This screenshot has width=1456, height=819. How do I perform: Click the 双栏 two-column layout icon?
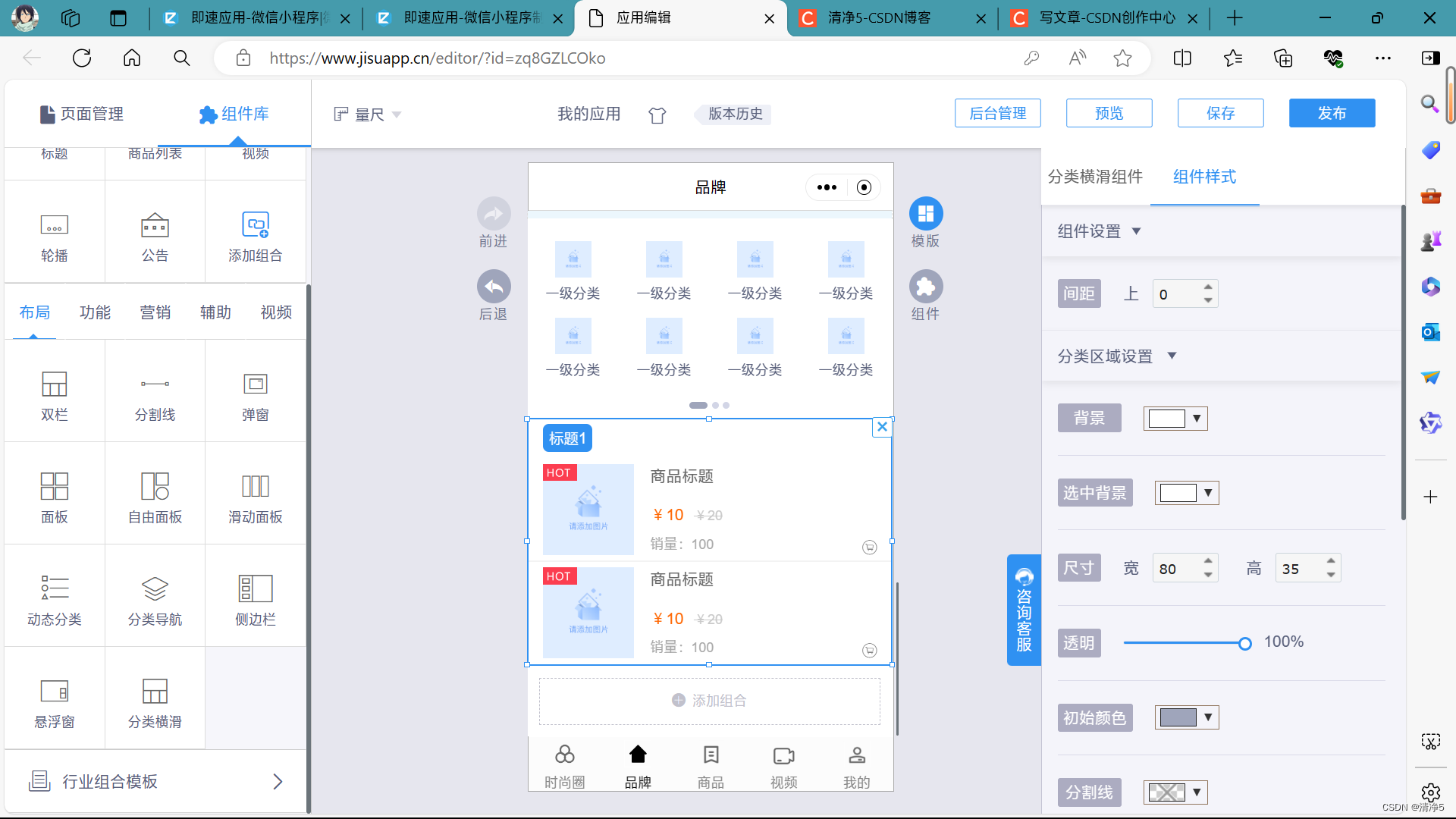pyautogui.click(x=54, y=384)
